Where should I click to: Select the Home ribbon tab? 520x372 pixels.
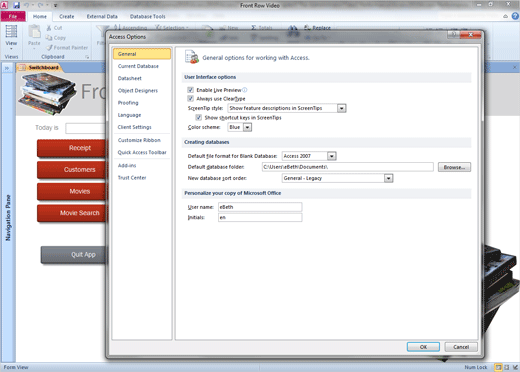(40, 16)
